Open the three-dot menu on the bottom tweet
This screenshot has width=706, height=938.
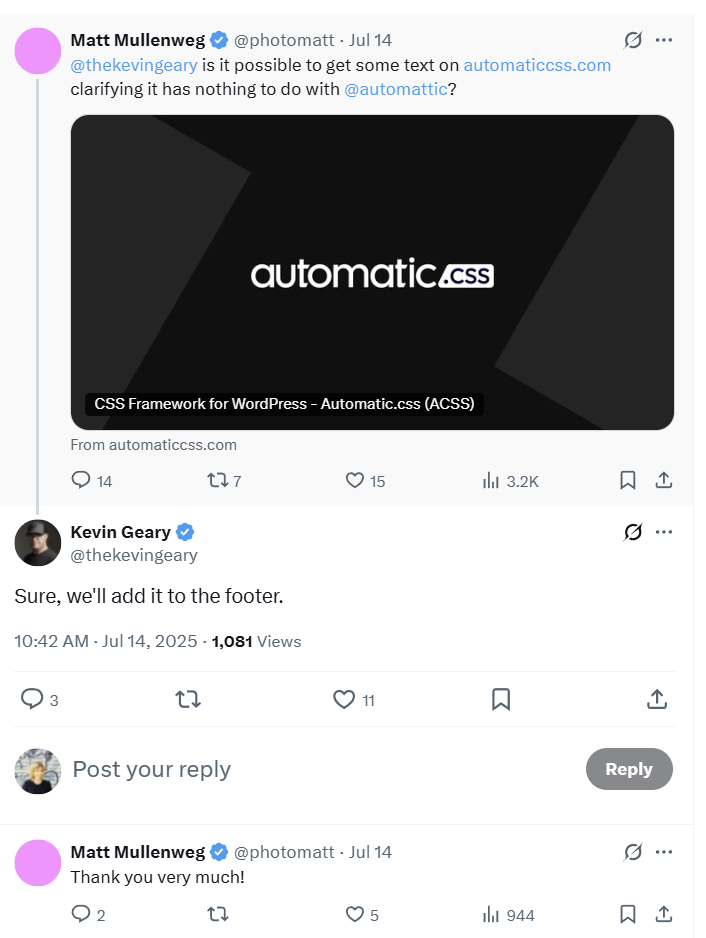pyautogui.click(x=663, y=852)
